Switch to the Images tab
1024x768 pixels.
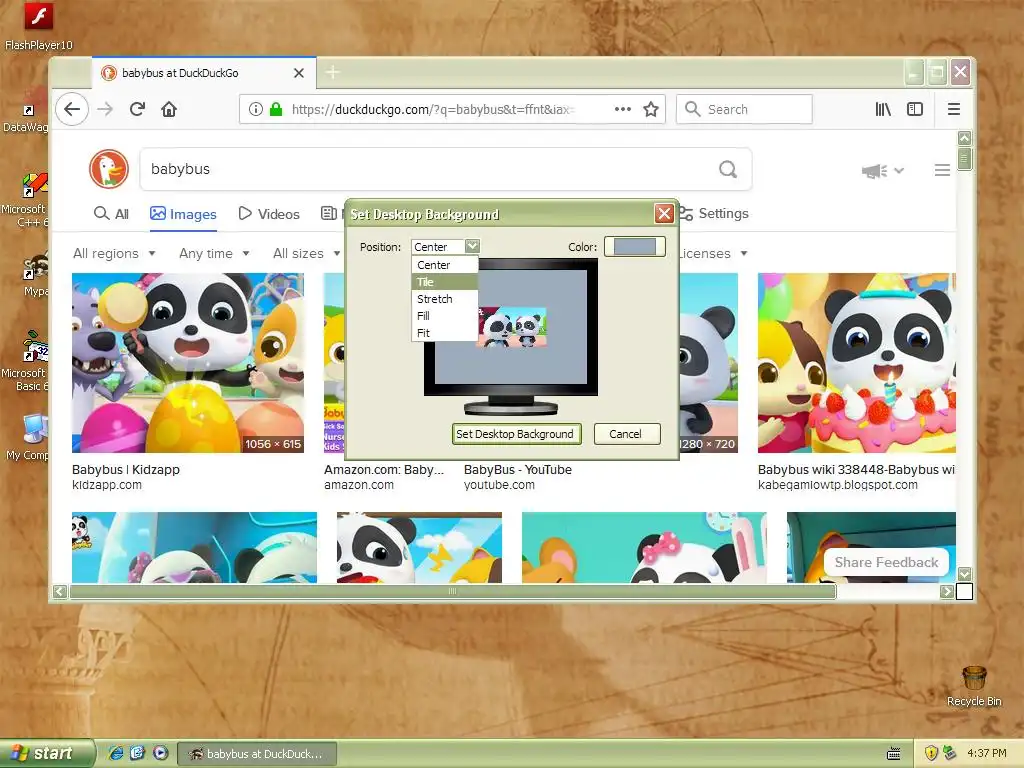point(183,214)
